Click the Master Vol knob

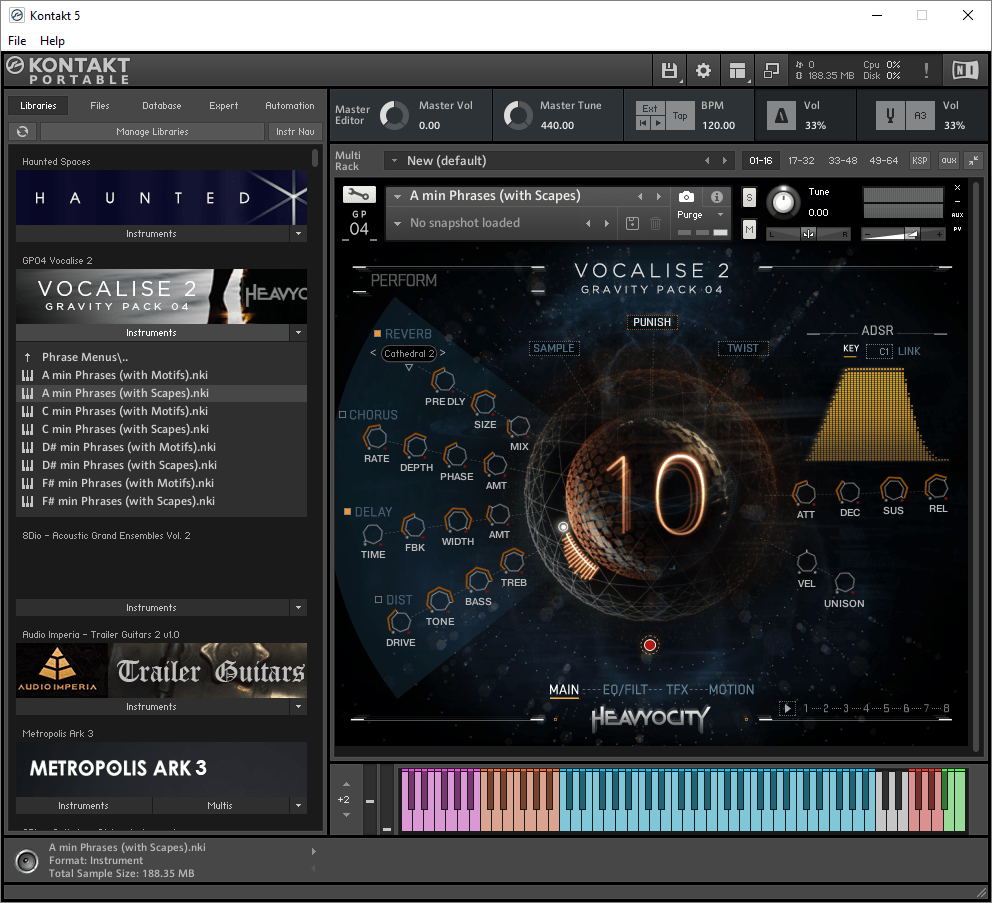coord(394,116)
